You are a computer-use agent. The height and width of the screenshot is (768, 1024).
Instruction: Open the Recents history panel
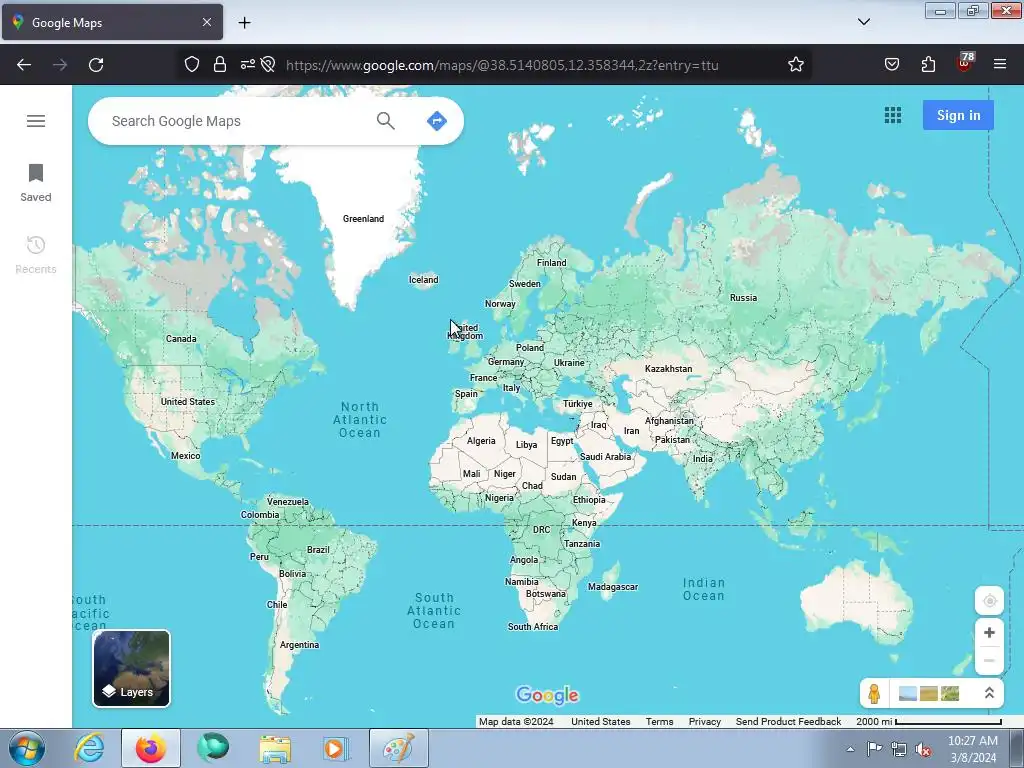pos(36,255)
